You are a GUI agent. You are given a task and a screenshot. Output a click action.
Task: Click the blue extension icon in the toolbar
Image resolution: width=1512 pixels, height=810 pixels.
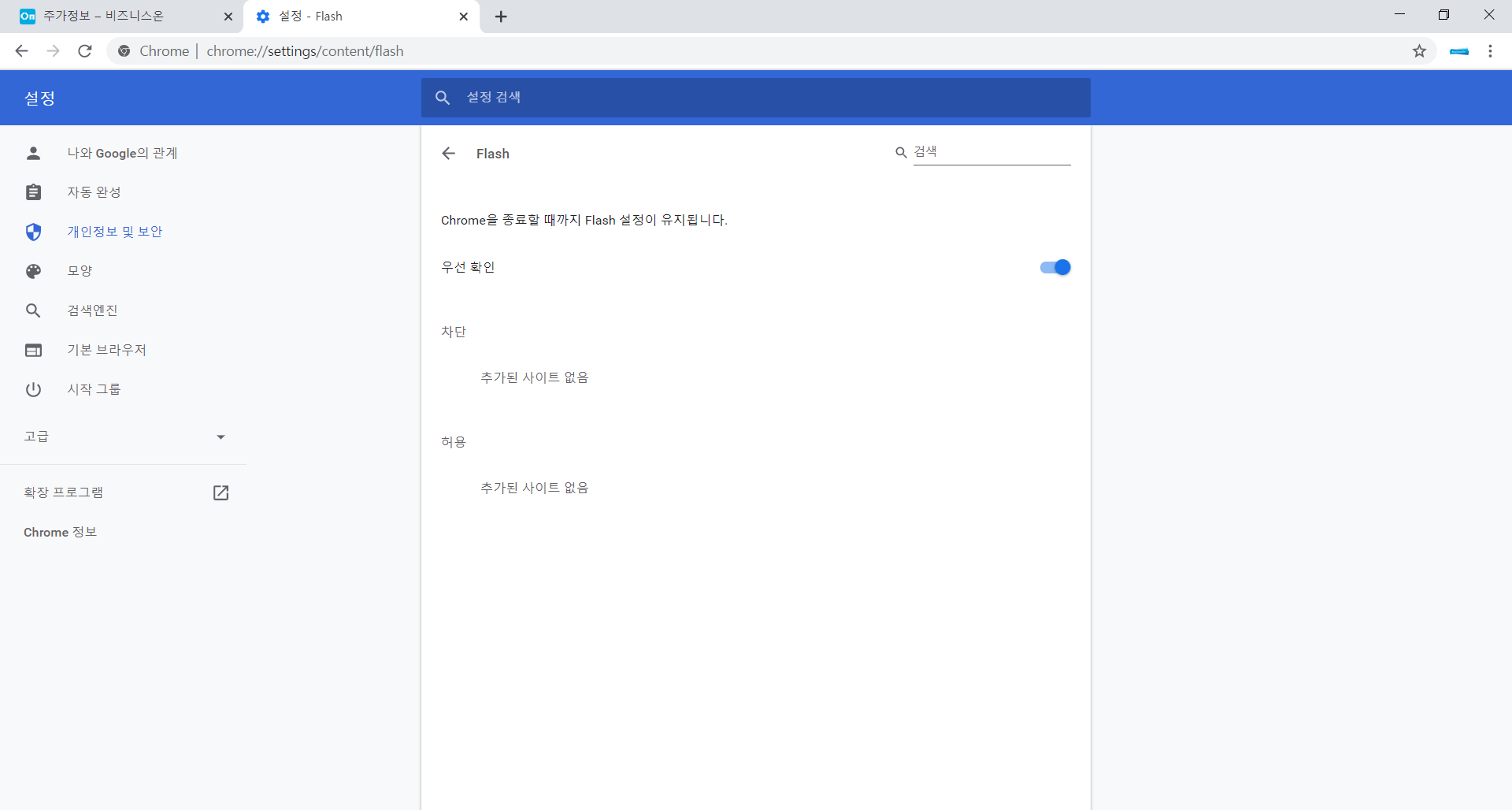[1459, 51]
